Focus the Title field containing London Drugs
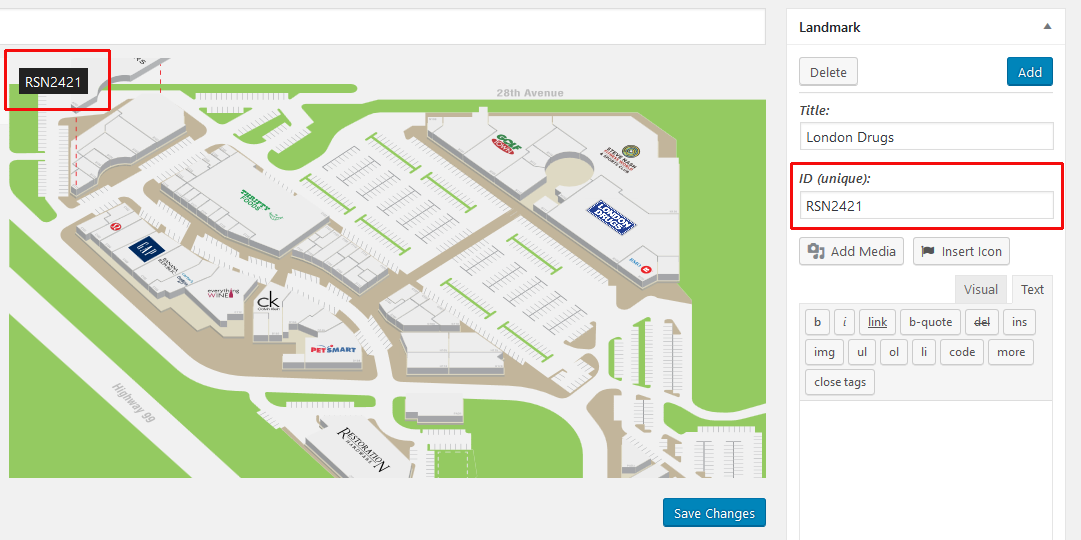 click(926, 137)
